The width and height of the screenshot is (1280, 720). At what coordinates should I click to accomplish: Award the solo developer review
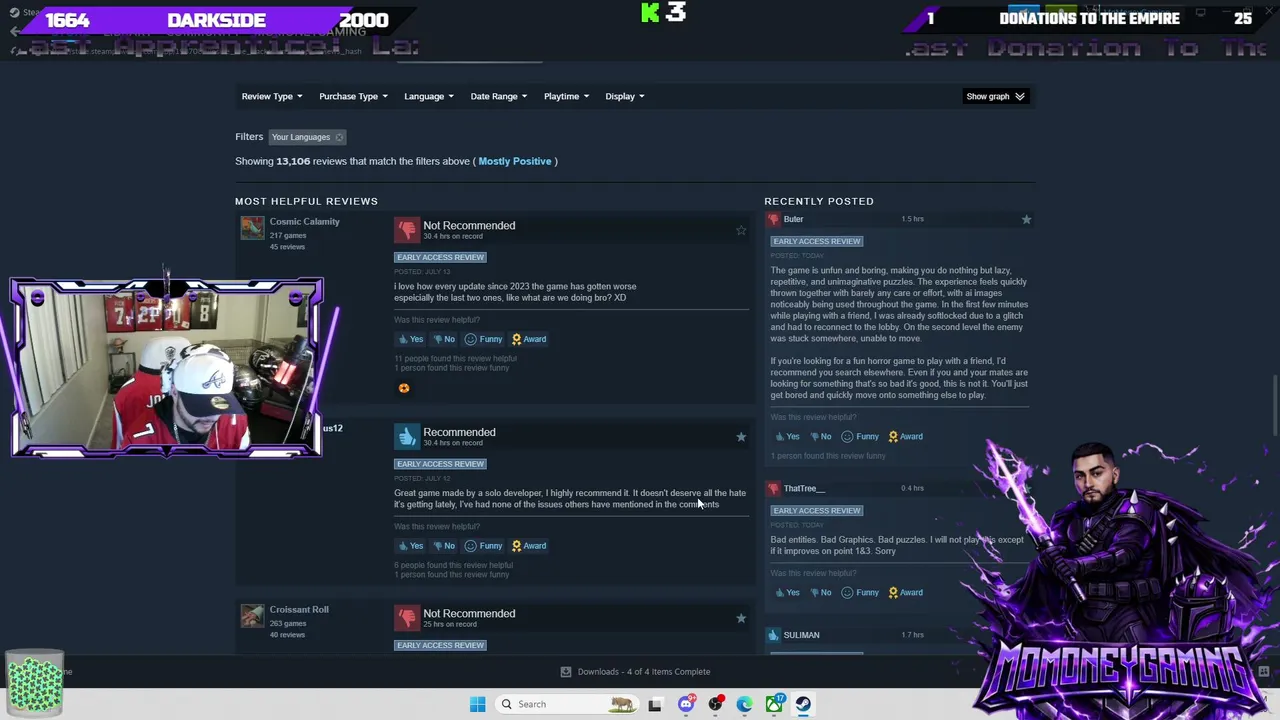pyautogui.click(x=529, y=546)
